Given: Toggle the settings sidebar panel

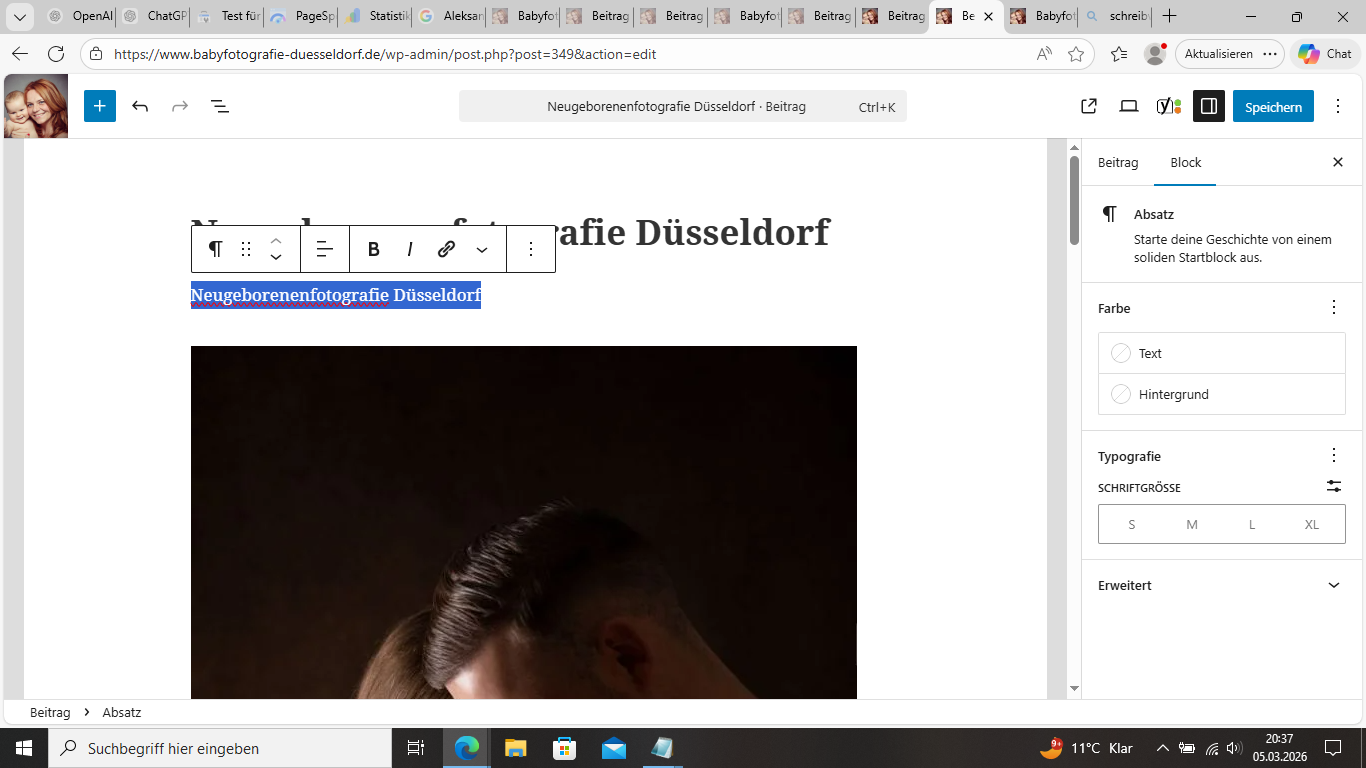Looking at the screenshot, I should 1208,106.
